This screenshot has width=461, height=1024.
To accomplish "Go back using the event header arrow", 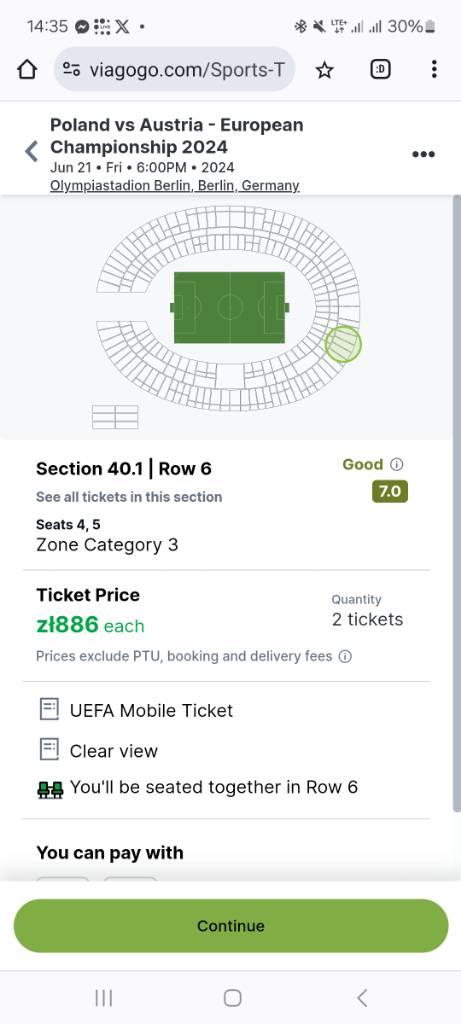I will [x=31, y=151].
